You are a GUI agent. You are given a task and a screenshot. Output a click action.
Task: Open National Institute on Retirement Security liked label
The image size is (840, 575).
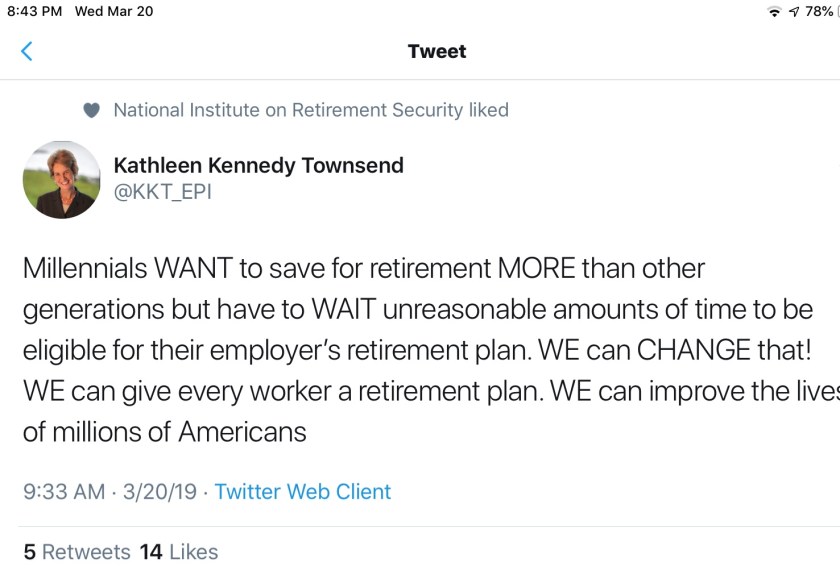coord(311,110)
